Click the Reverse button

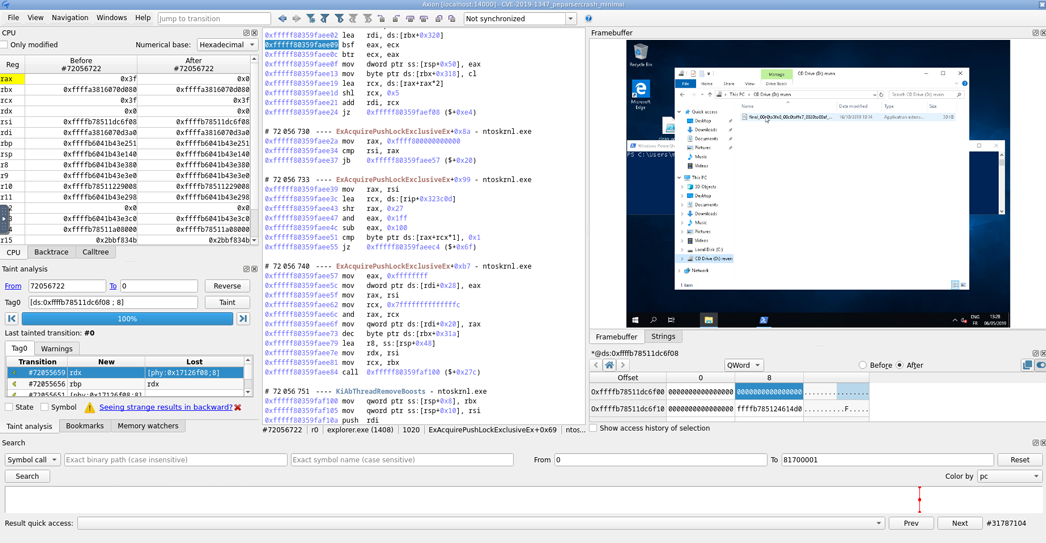227,286
